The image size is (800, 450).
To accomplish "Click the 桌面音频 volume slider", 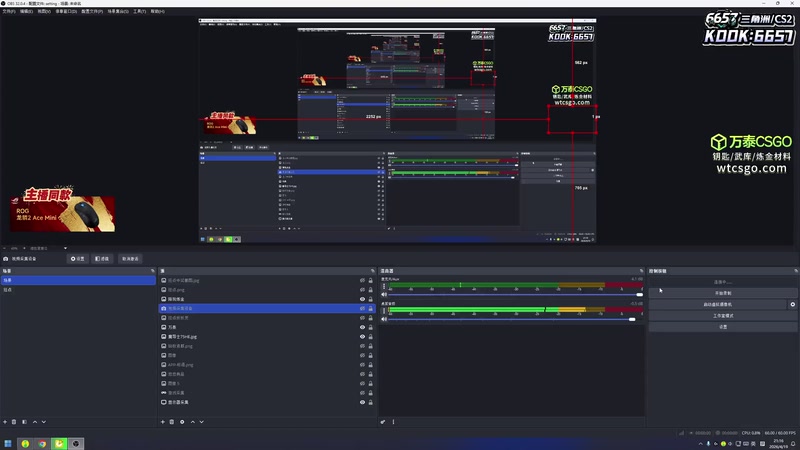I will coord(514,319).
